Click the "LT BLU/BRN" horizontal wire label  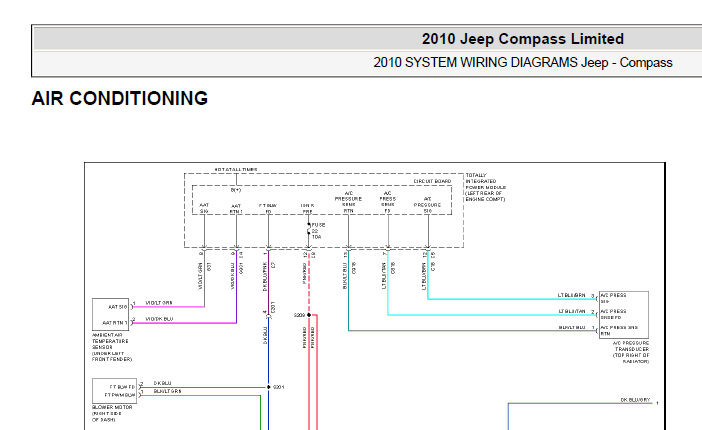(571, 296)
